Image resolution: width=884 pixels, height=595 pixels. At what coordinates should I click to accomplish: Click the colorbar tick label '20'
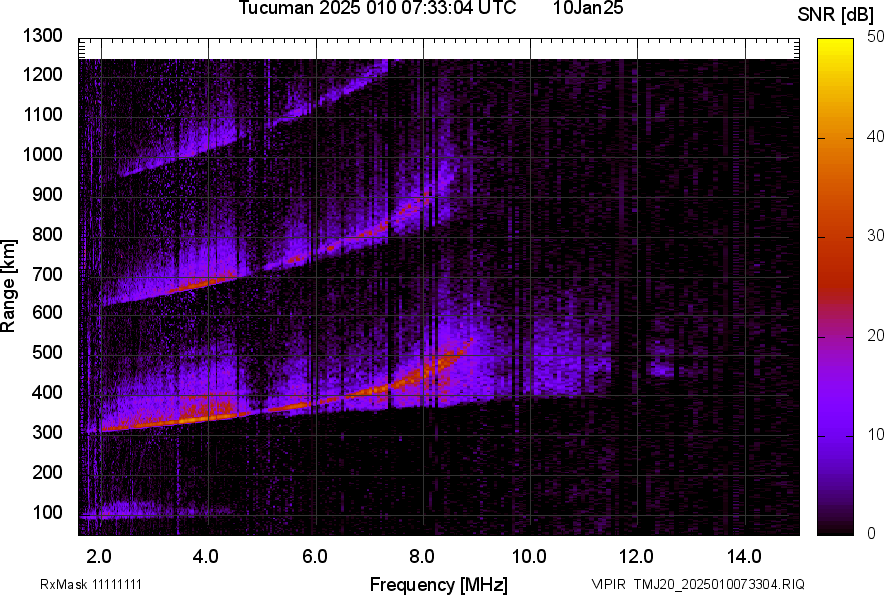coord(875,335)
